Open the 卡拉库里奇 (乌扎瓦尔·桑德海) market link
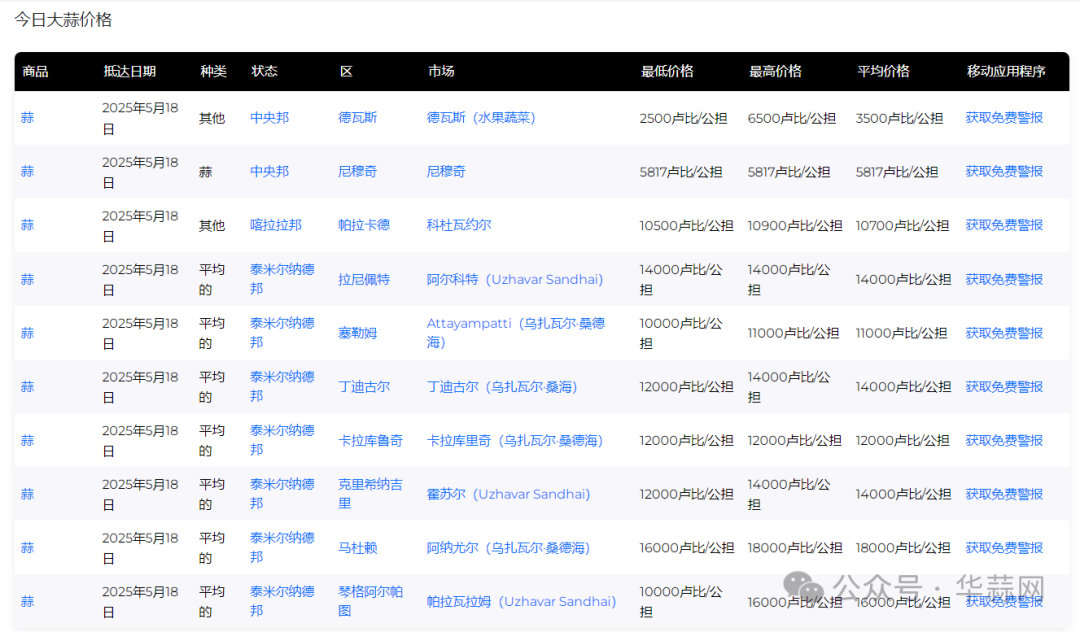Screen dimensions: 1080x632 pos(515,441)
